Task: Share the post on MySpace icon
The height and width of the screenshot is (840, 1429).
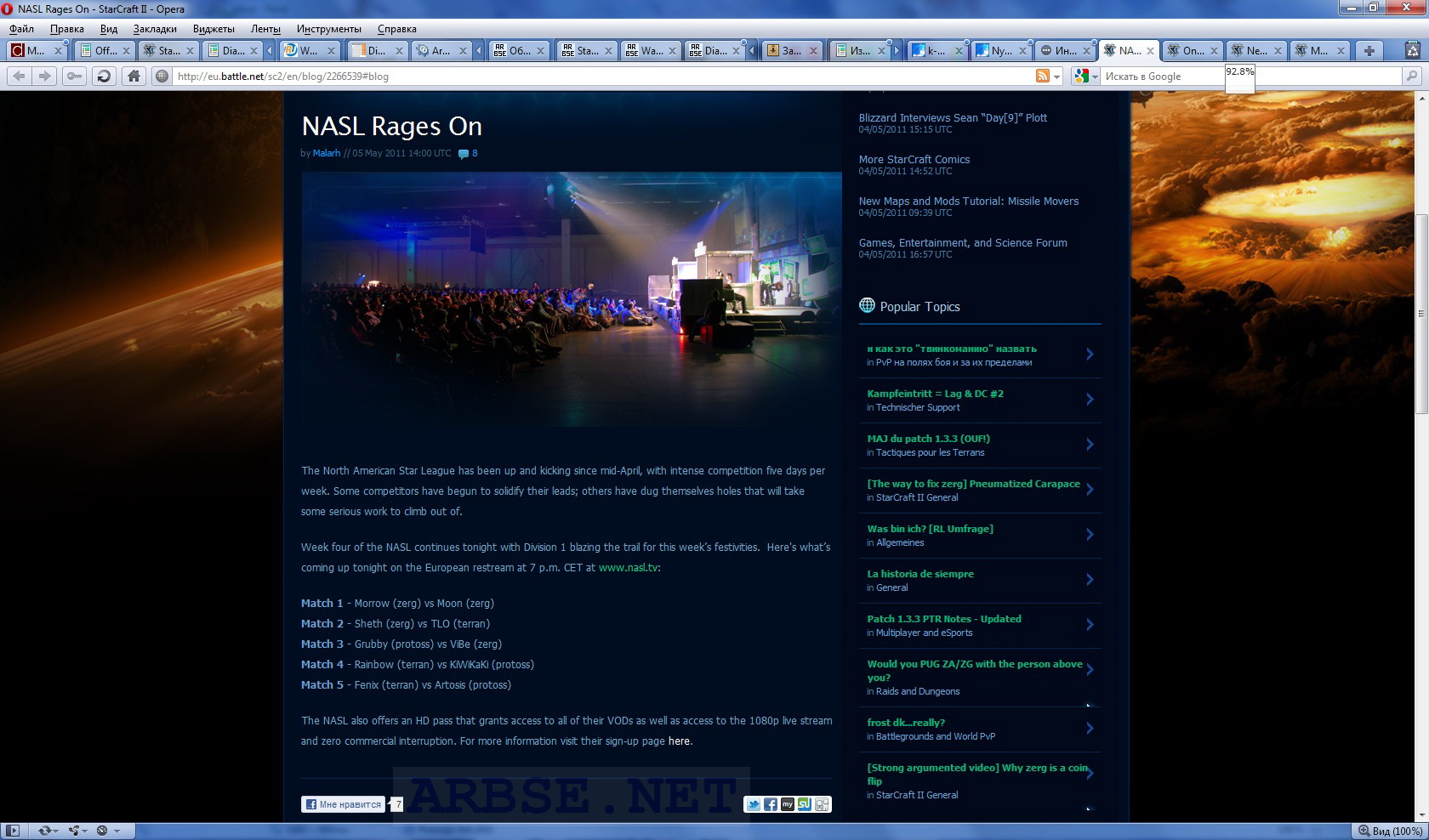Action: 787,804
